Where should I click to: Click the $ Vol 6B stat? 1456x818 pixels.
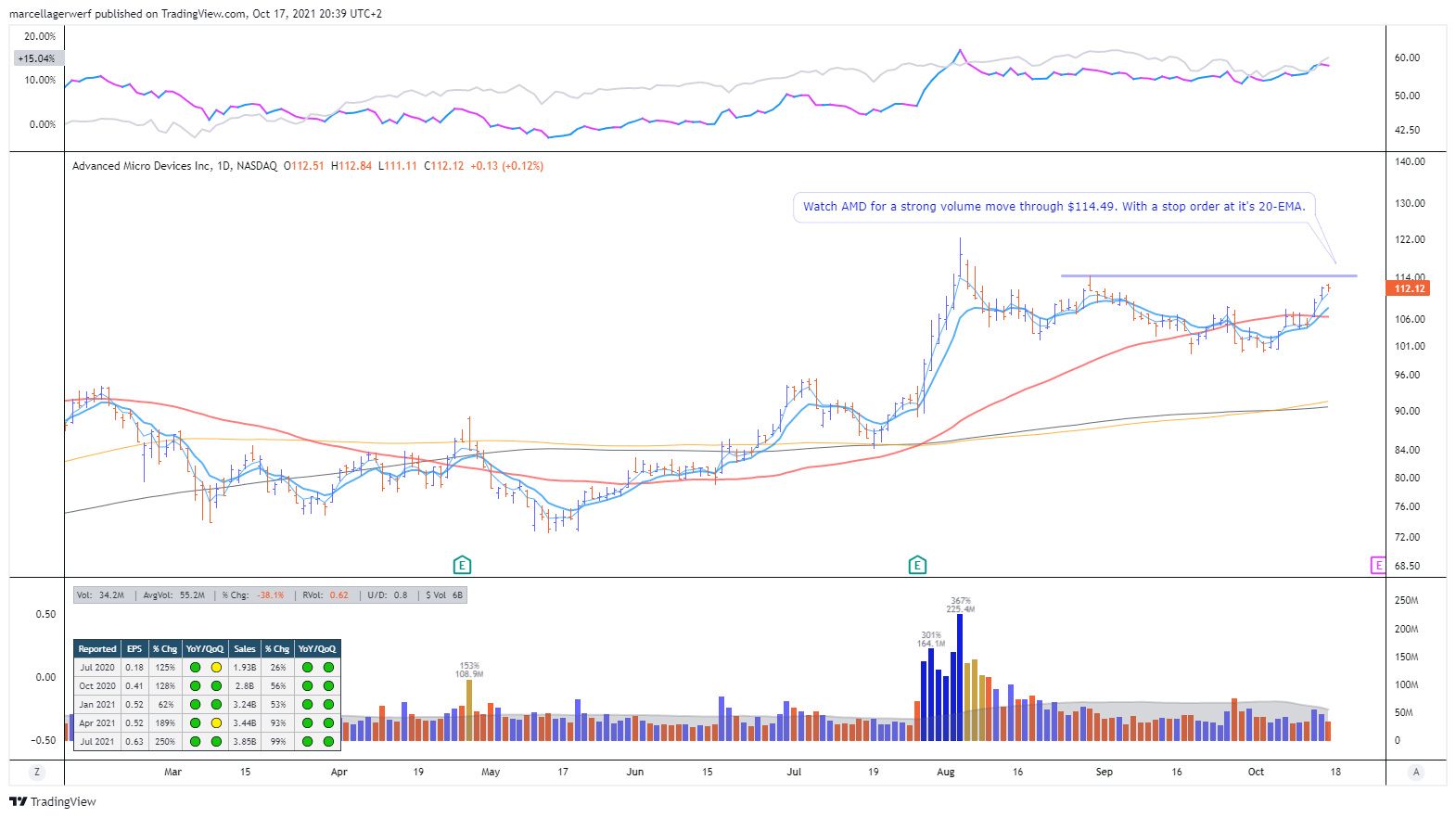(x=444, y=595)
